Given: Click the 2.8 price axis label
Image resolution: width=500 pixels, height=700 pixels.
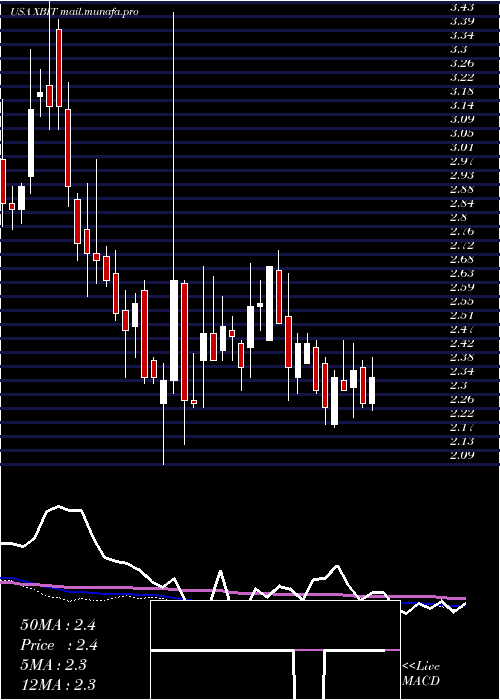Looking at the screenshot, I should [x=459, y=217].
